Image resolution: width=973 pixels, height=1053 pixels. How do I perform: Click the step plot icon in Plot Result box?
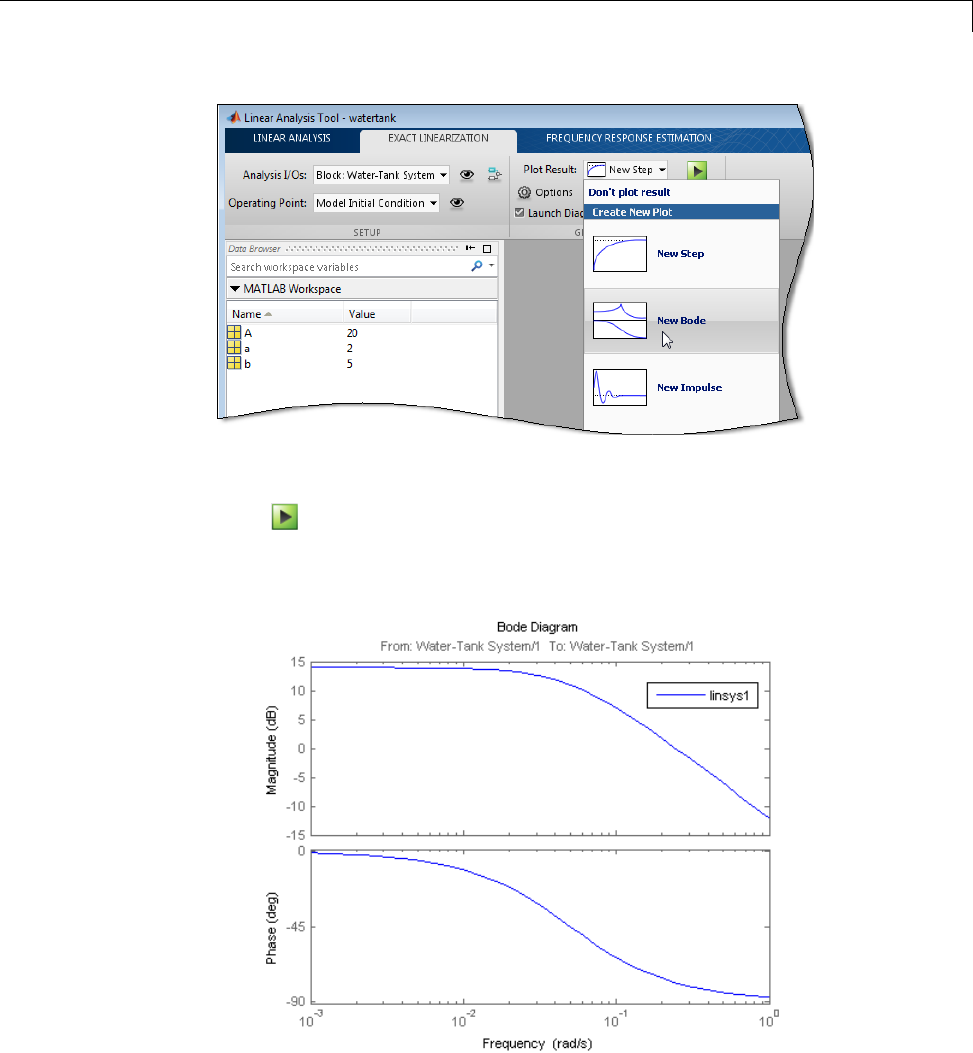coord(596,170)
